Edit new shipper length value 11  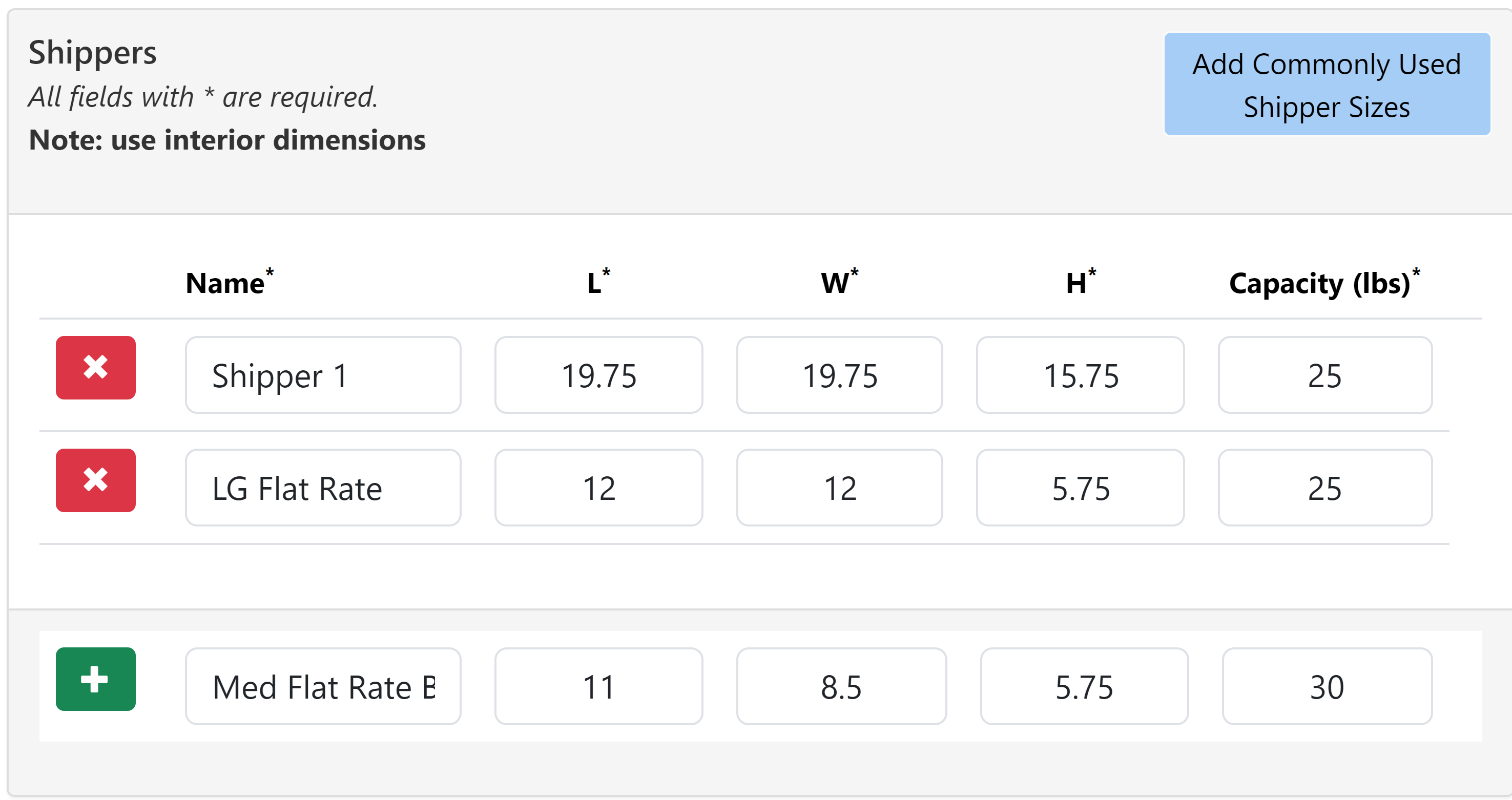[x=598, y=686]
